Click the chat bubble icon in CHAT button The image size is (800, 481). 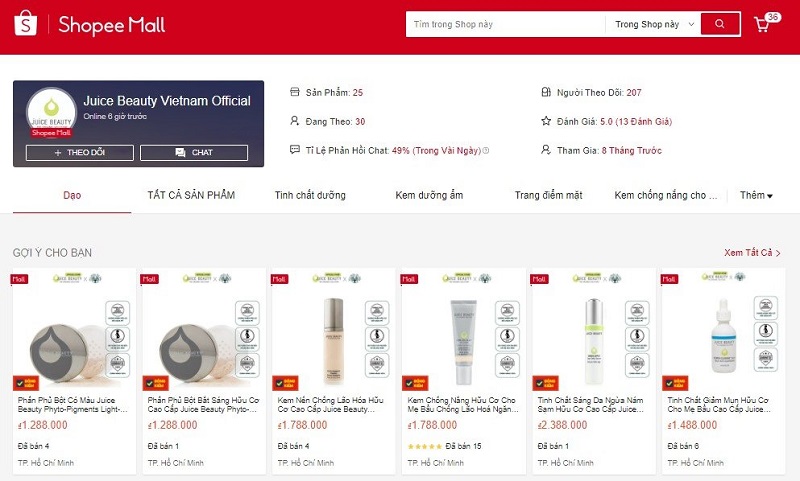point(180,153)
